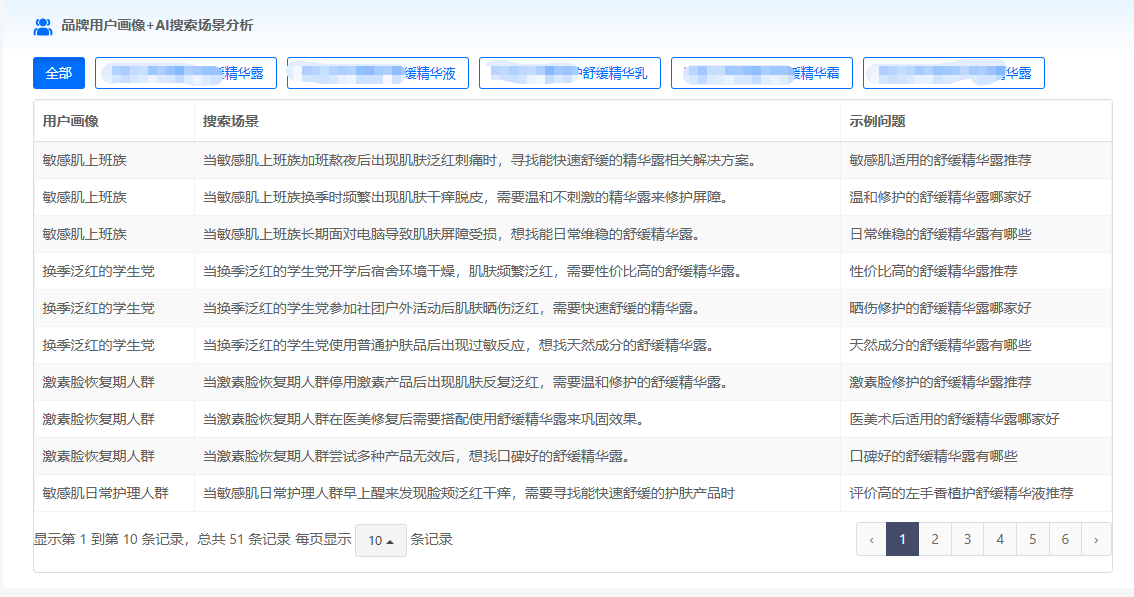This screenshot has width=1134, height=597.
Task: Open the 每页显示 10 records-per-page dropdown
Action: [x=380, y=540]
